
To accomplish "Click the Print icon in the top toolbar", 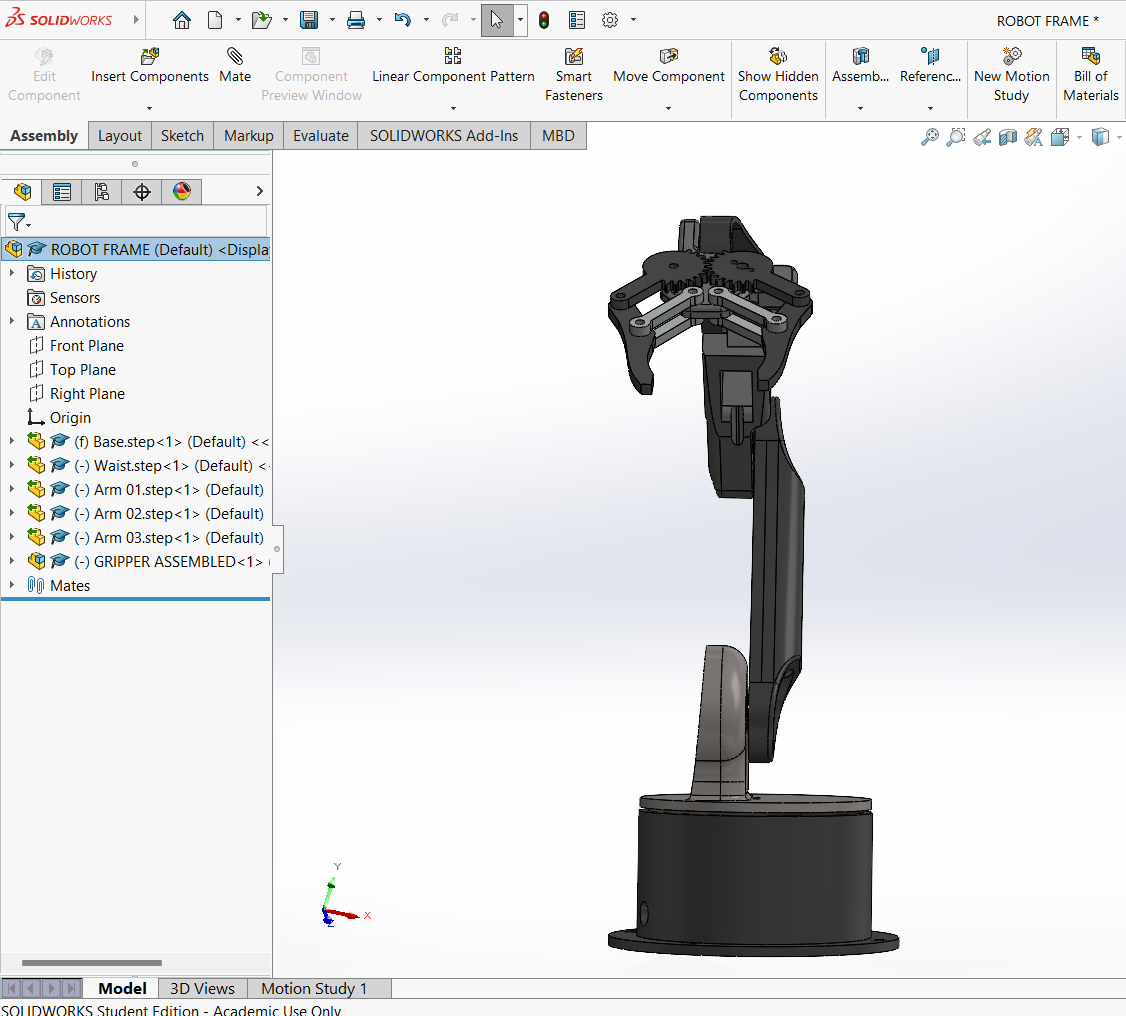I will (x=356, y=20).
